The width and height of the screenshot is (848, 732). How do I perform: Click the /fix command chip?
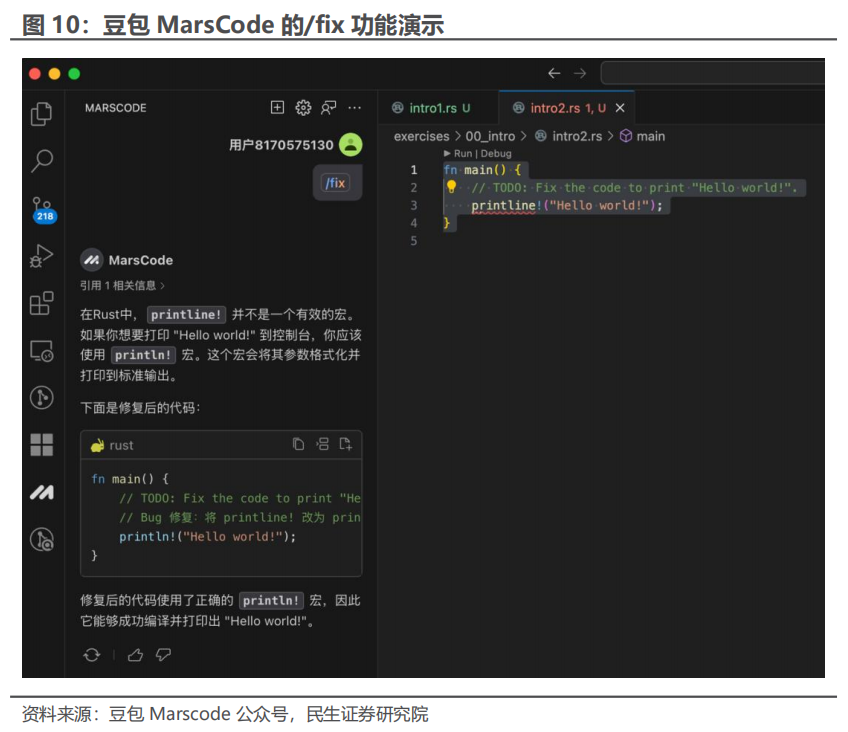pos(335,183)
